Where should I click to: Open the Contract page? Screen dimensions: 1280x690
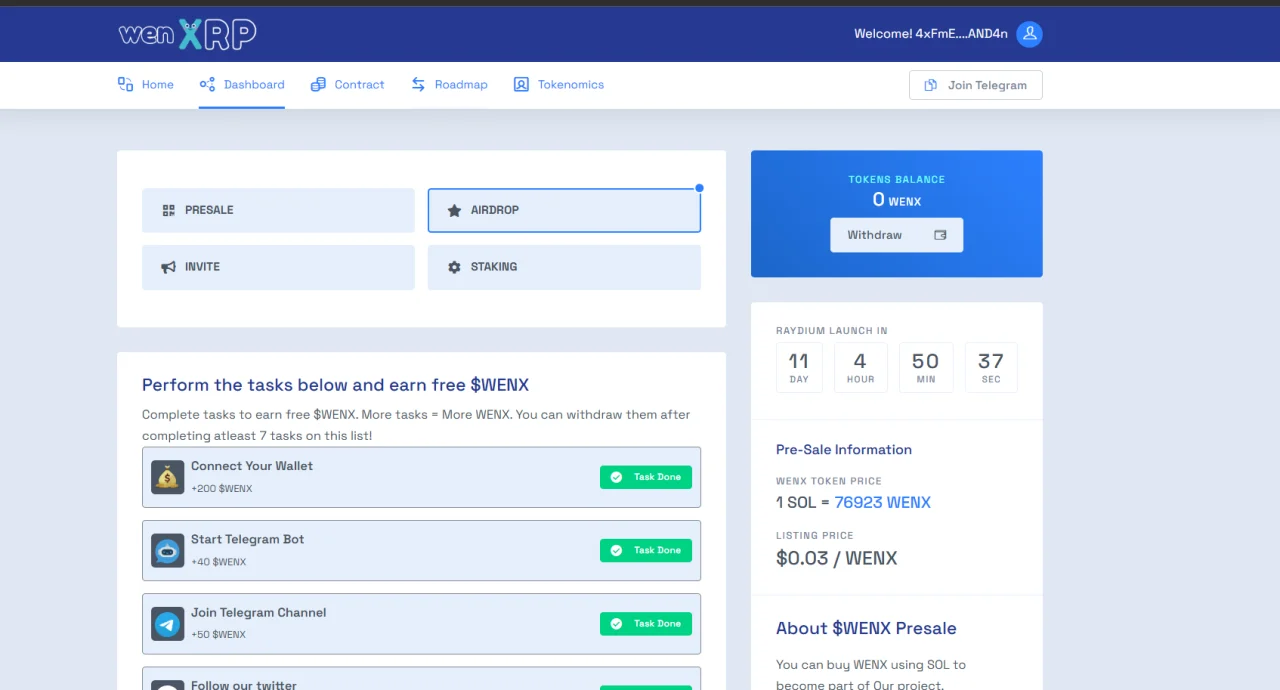click(347, 84)
